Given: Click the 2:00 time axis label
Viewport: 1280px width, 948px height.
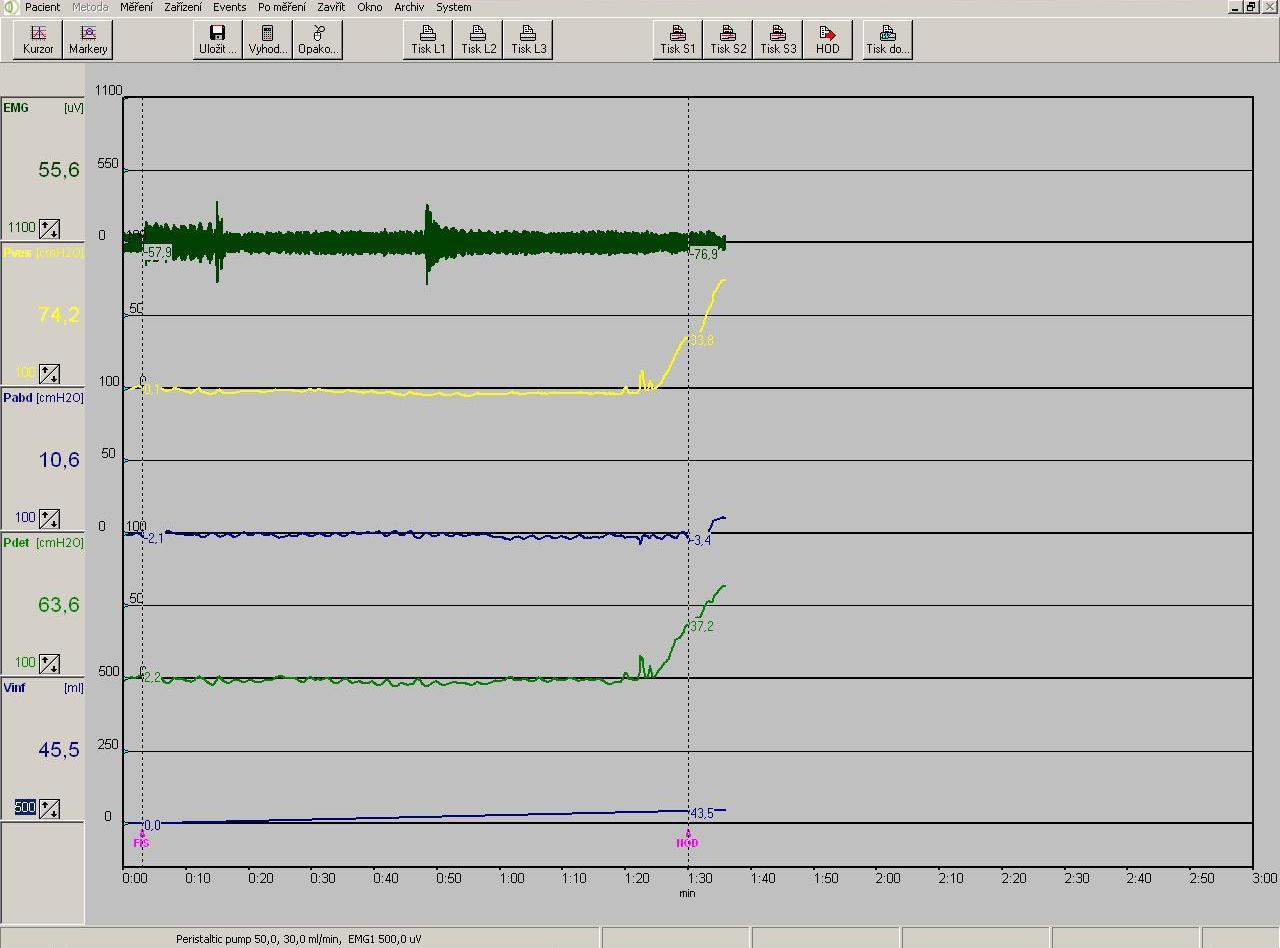Looking at the screenshot, I should coord(888,879).
